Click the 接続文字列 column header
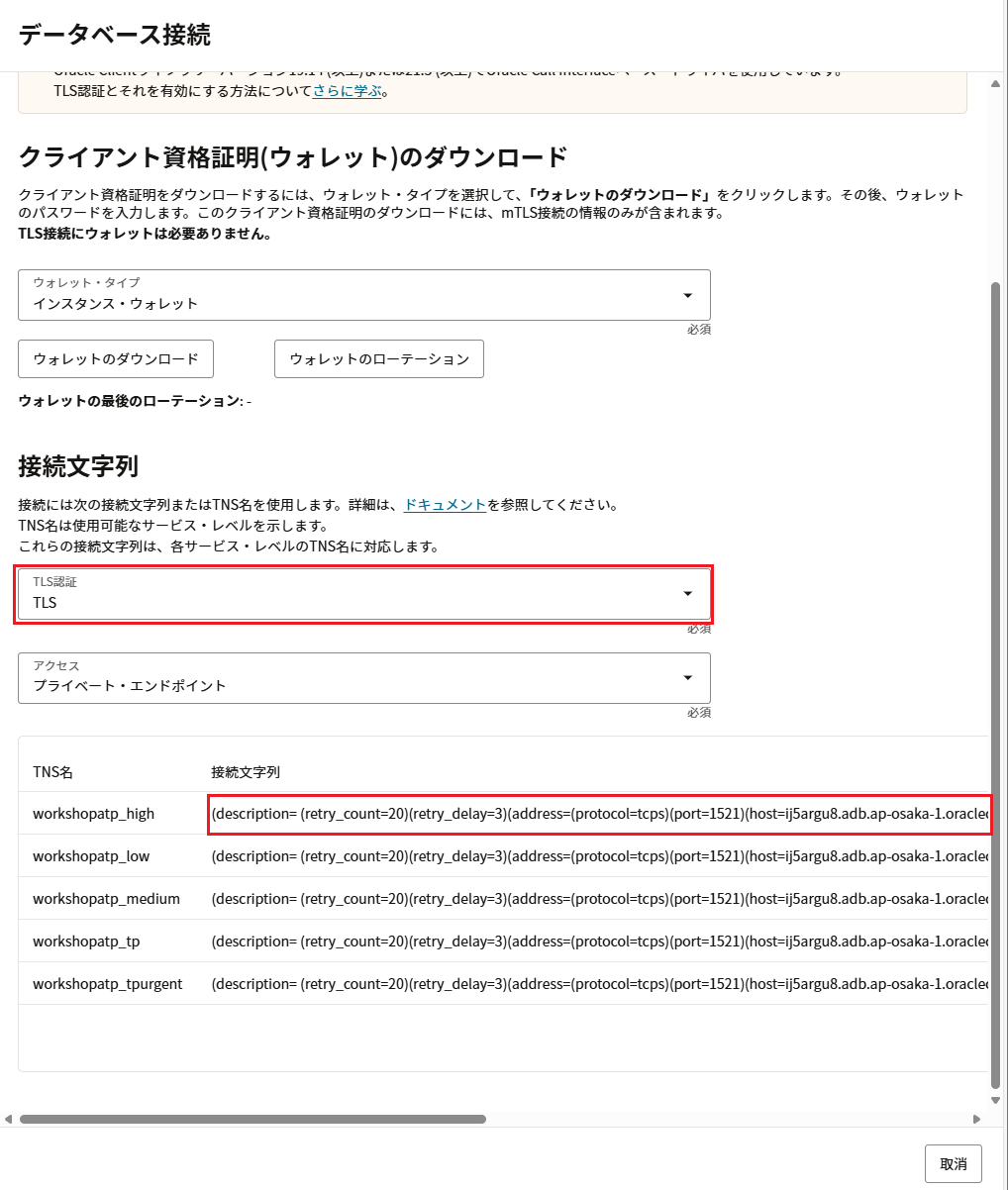The image size is (1008, 1190). point(246,772)
